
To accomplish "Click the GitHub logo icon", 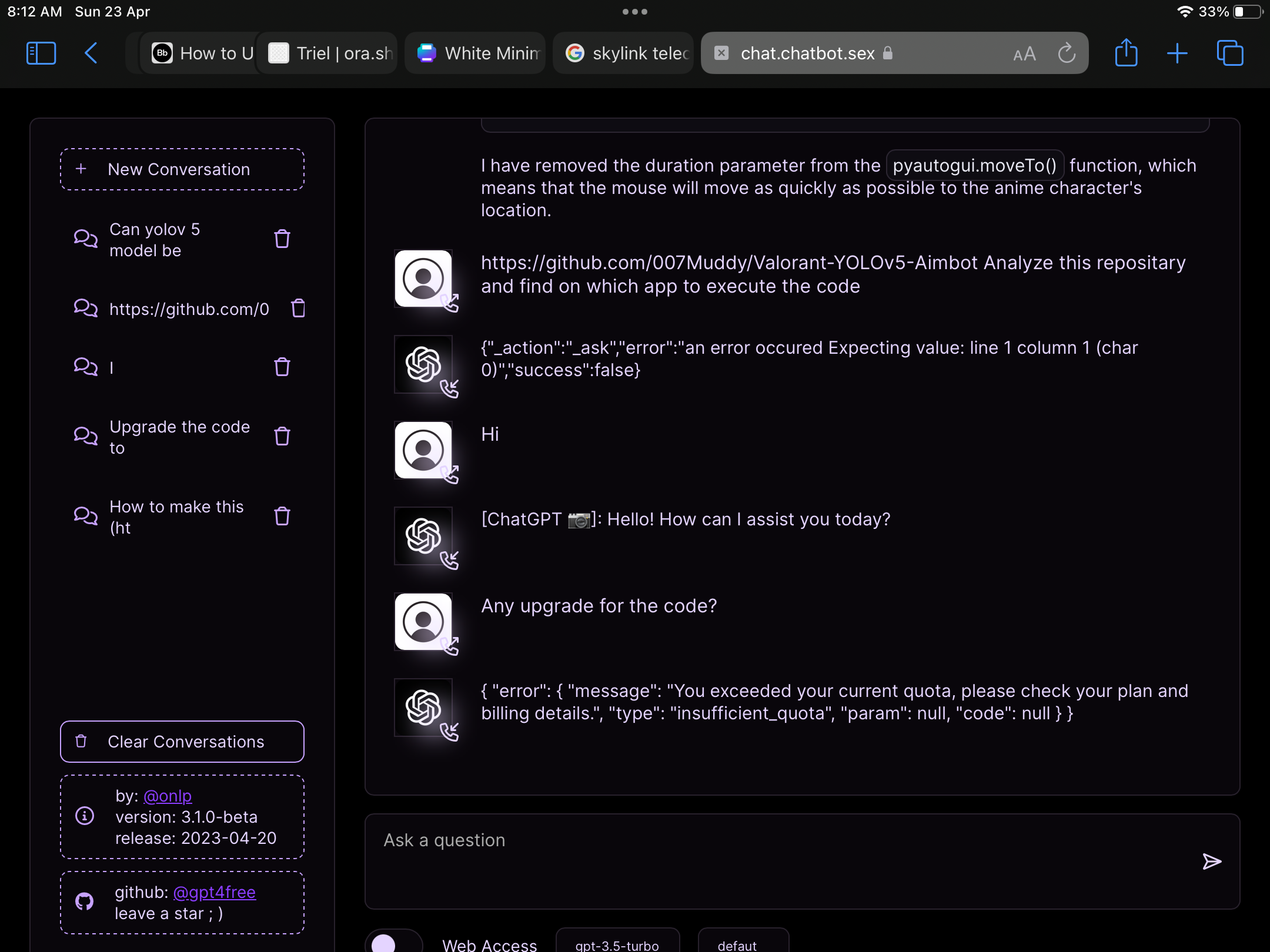I will click(85, 902).
